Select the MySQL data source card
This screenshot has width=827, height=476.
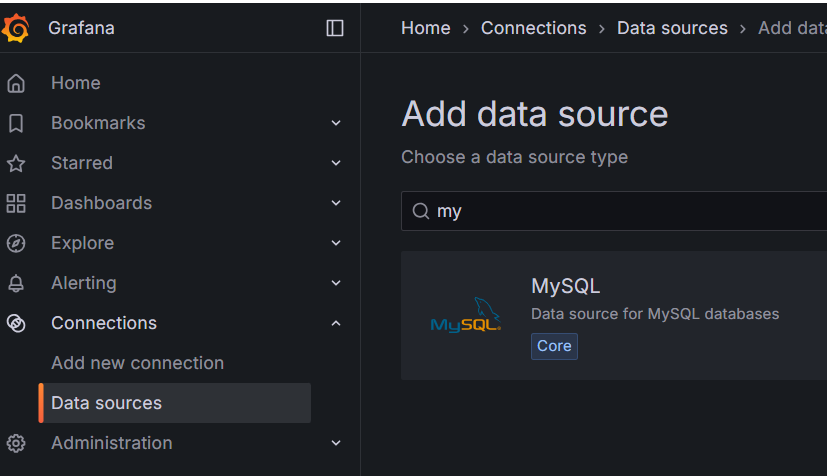[x=614, y=315]
